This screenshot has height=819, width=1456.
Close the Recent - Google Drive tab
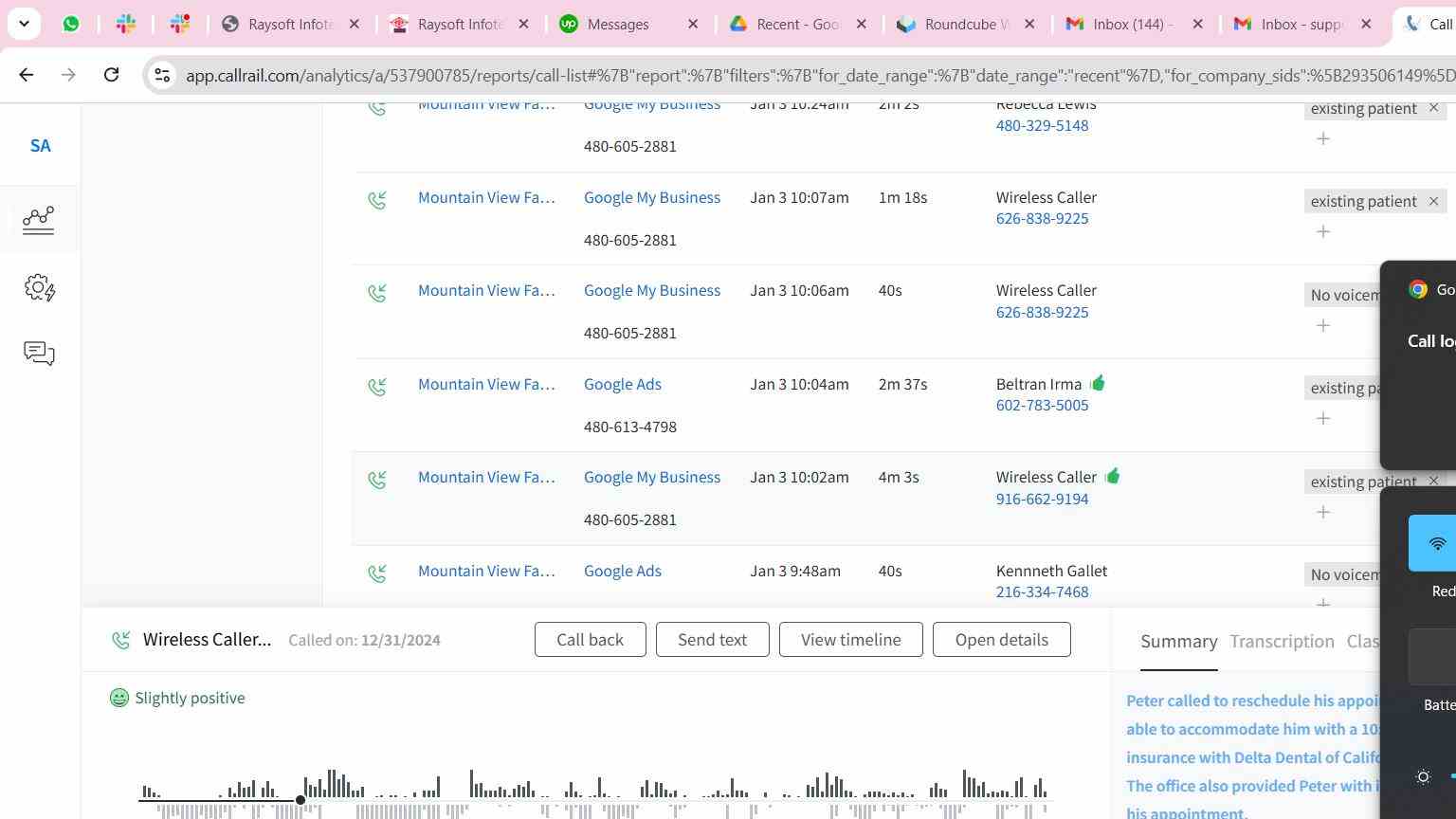coord(861,24)
